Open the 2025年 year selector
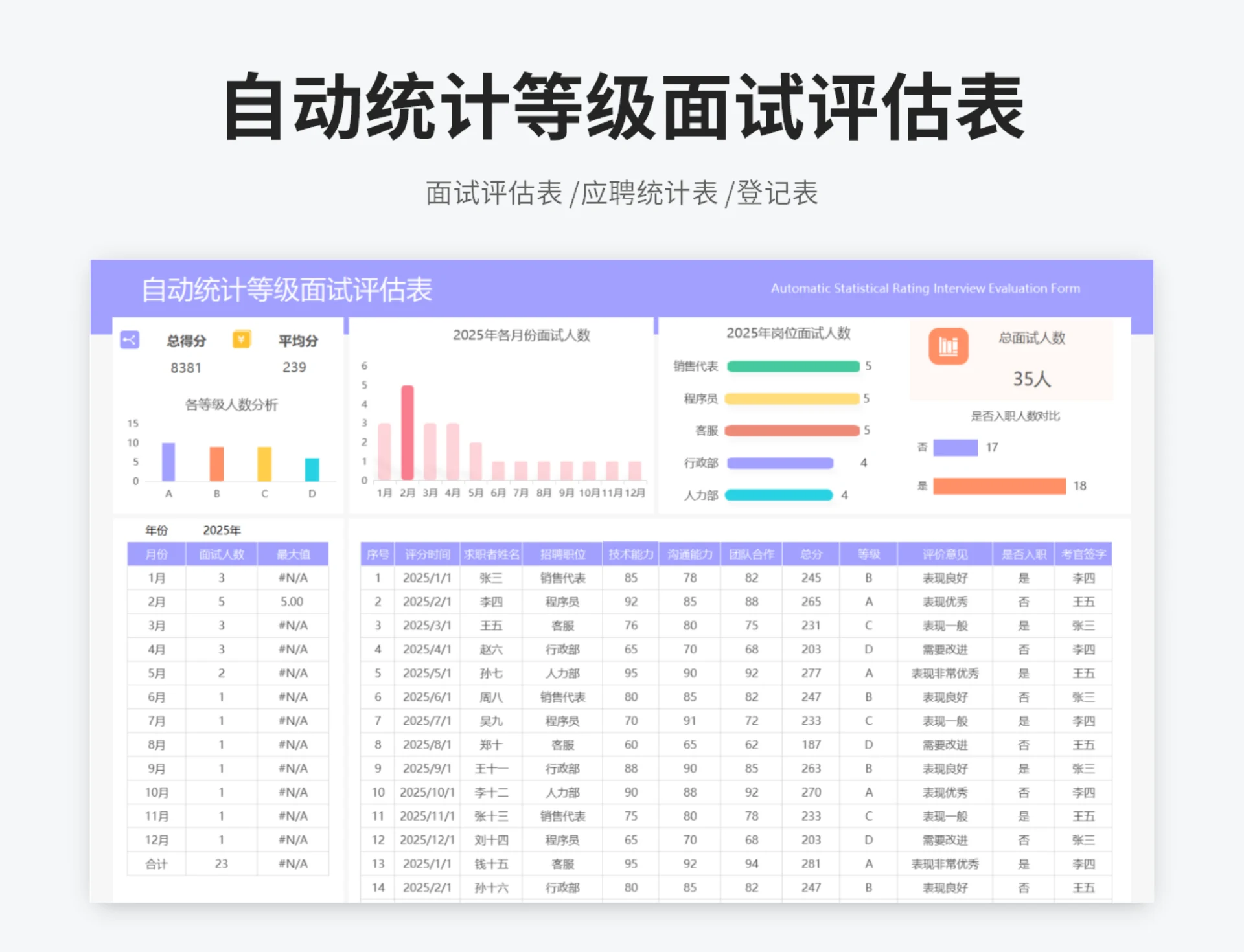 pos(222,529)
